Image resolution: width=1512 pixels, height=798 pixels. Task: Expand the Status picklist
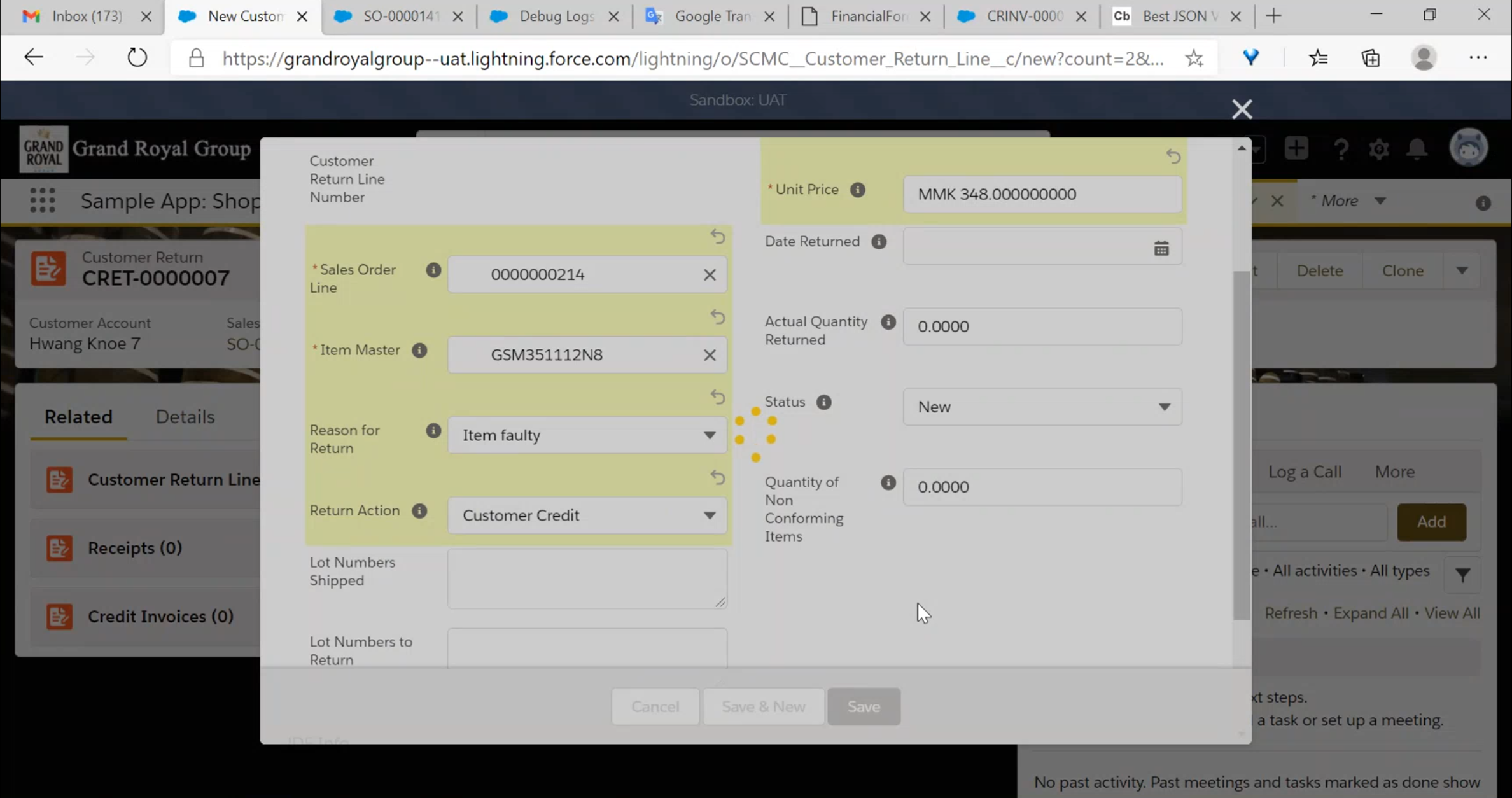coord(1042,407)
